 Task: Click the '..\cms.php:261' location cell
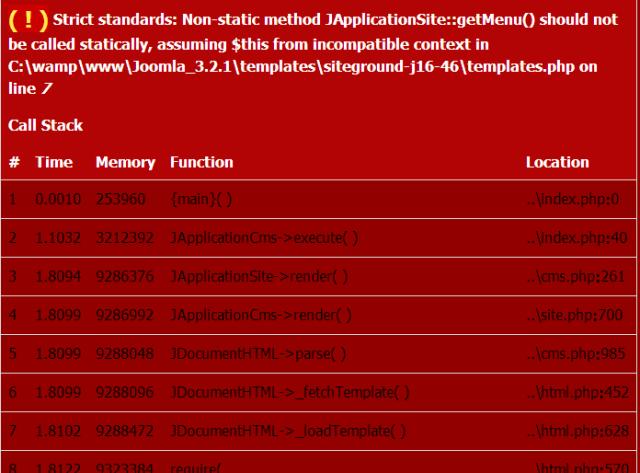pyautogui.click(x=576, y=276)
